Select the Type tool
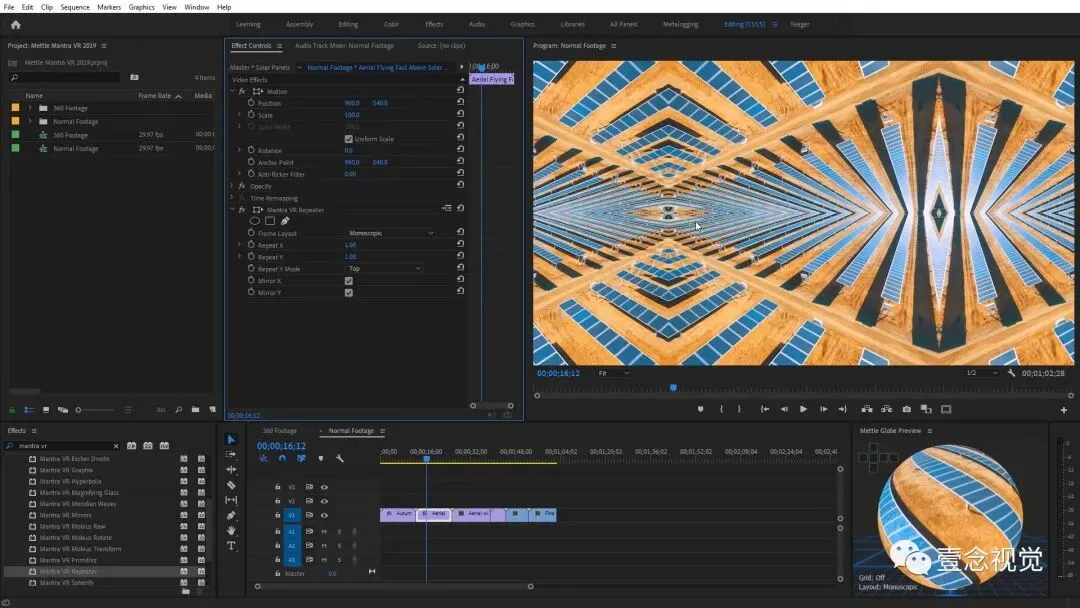The height and width of the screenshot is (608, 1080). pos(231,546)
